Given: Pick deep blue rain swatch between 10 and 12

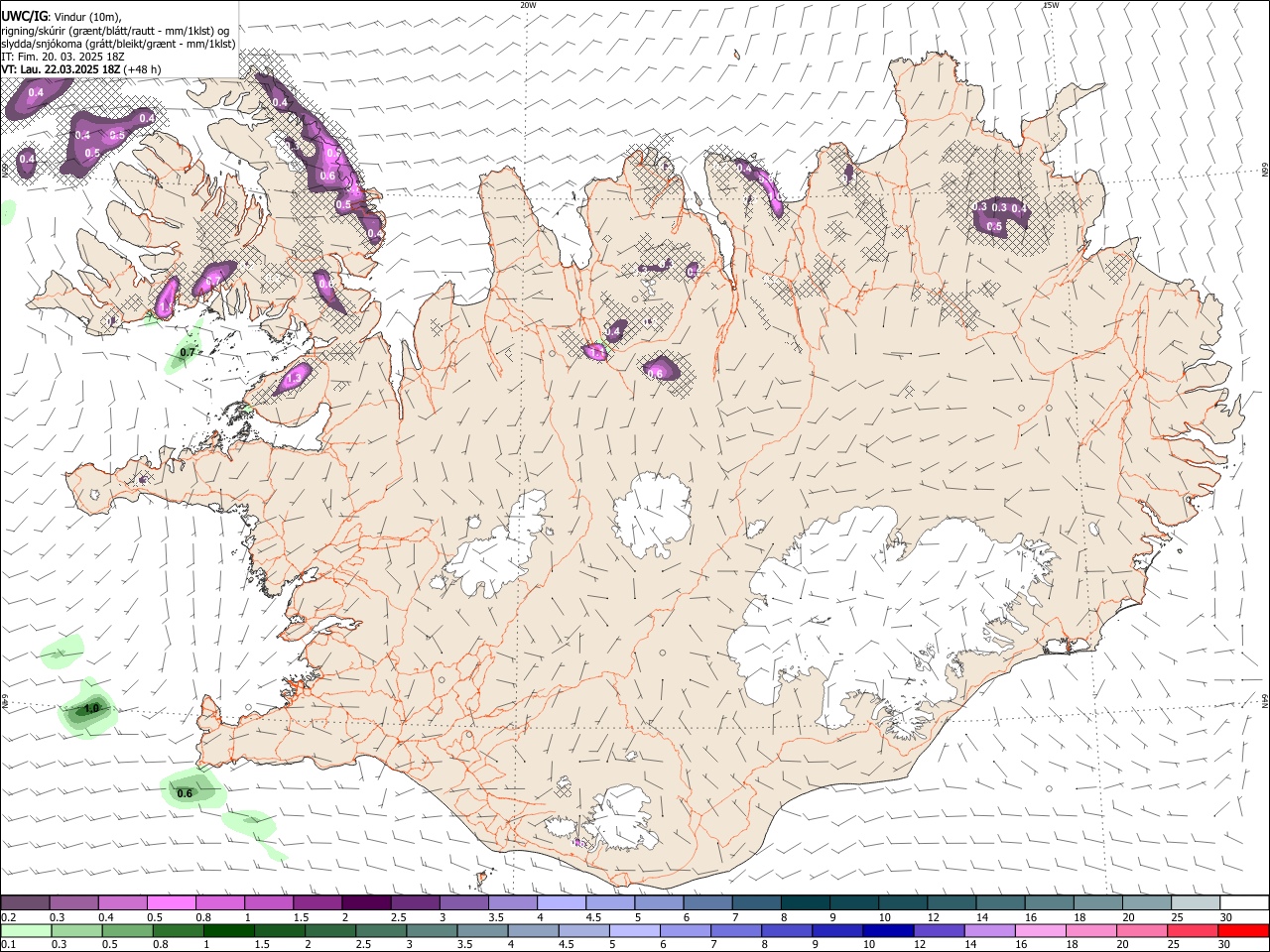Looking at the screenshot, I should click(x=888, y=930).
